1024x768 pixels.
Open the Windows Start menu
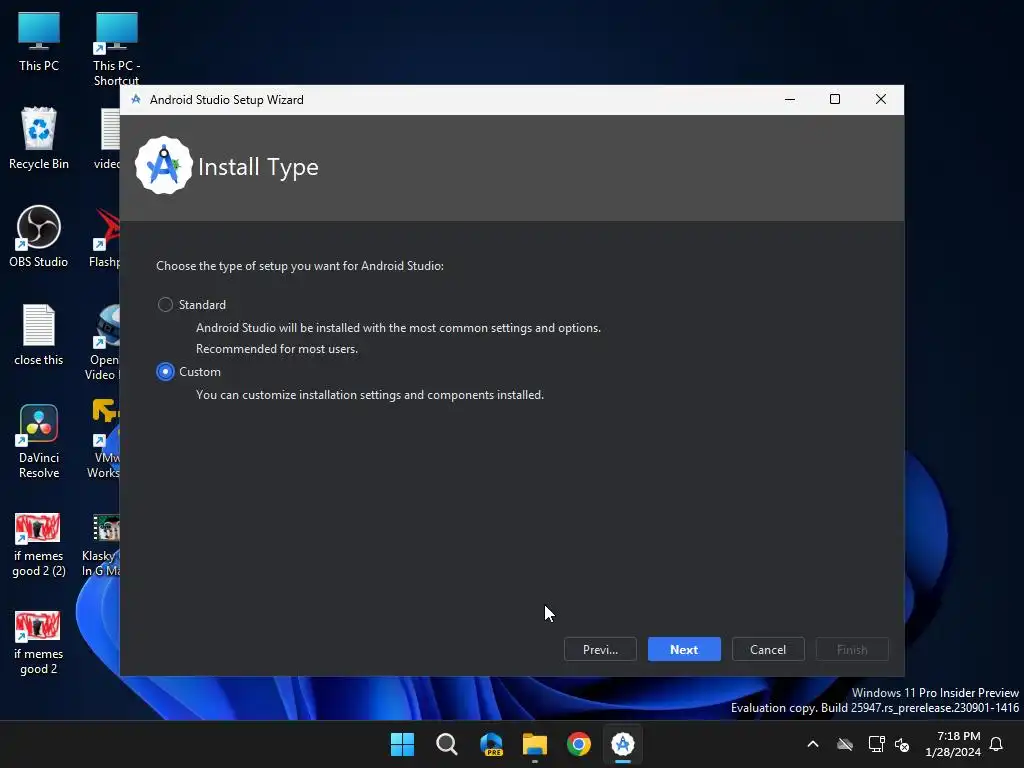402,744
